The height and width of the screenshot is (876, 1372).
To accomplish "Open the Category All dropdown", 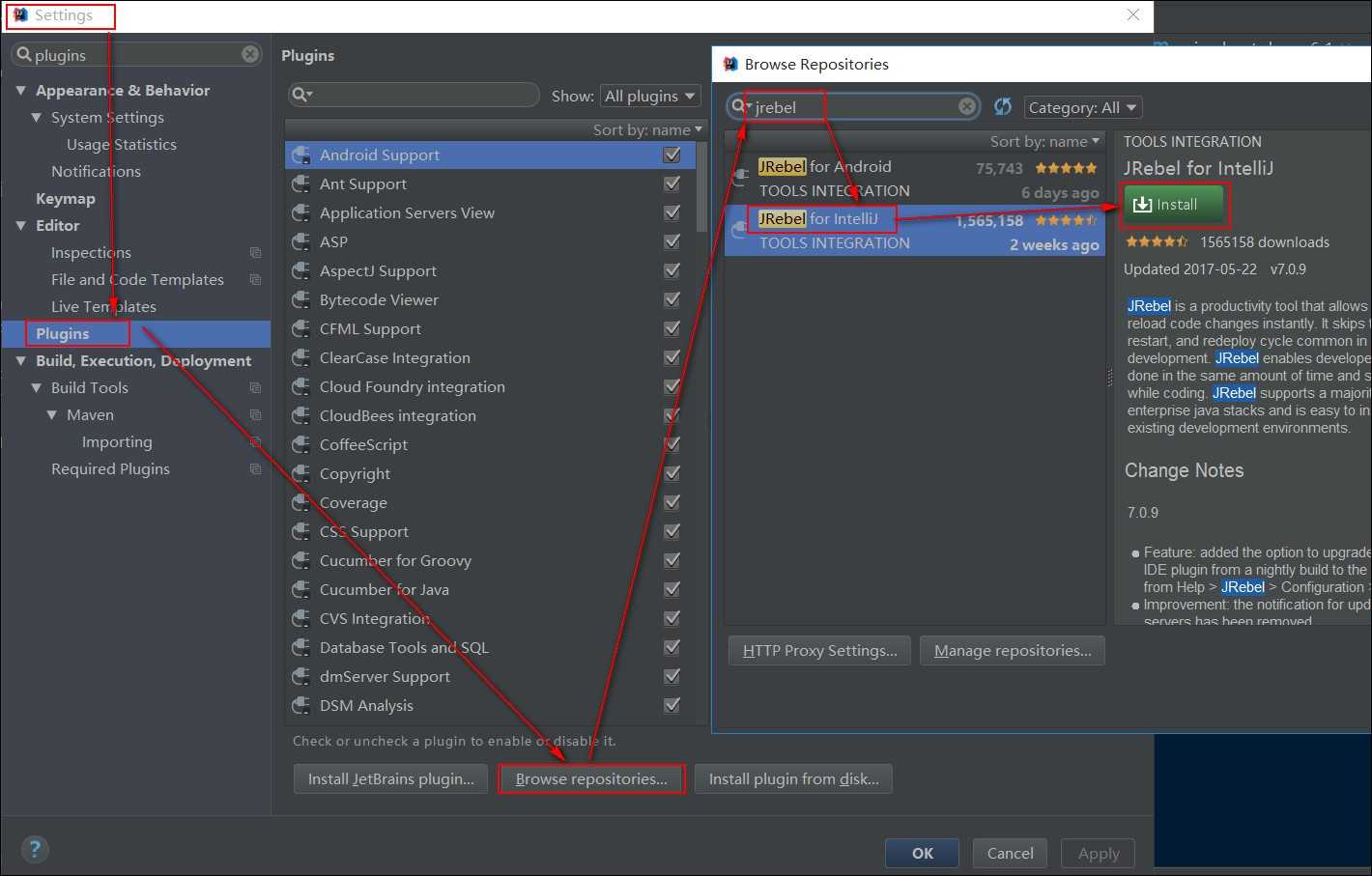I will point(1082,107).
